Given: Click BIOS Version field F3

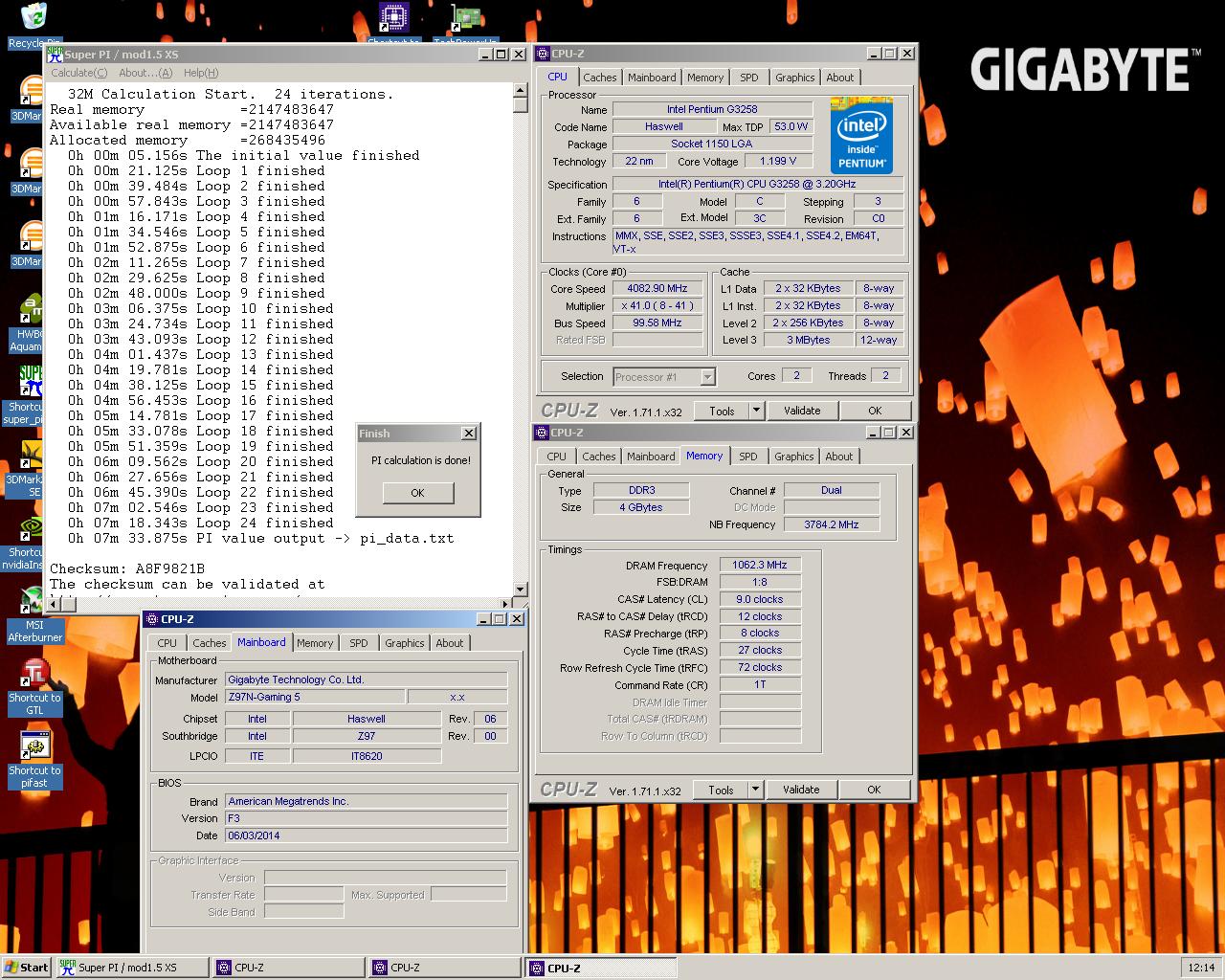Looking at the screenshot, I should (x=366, y=818).
